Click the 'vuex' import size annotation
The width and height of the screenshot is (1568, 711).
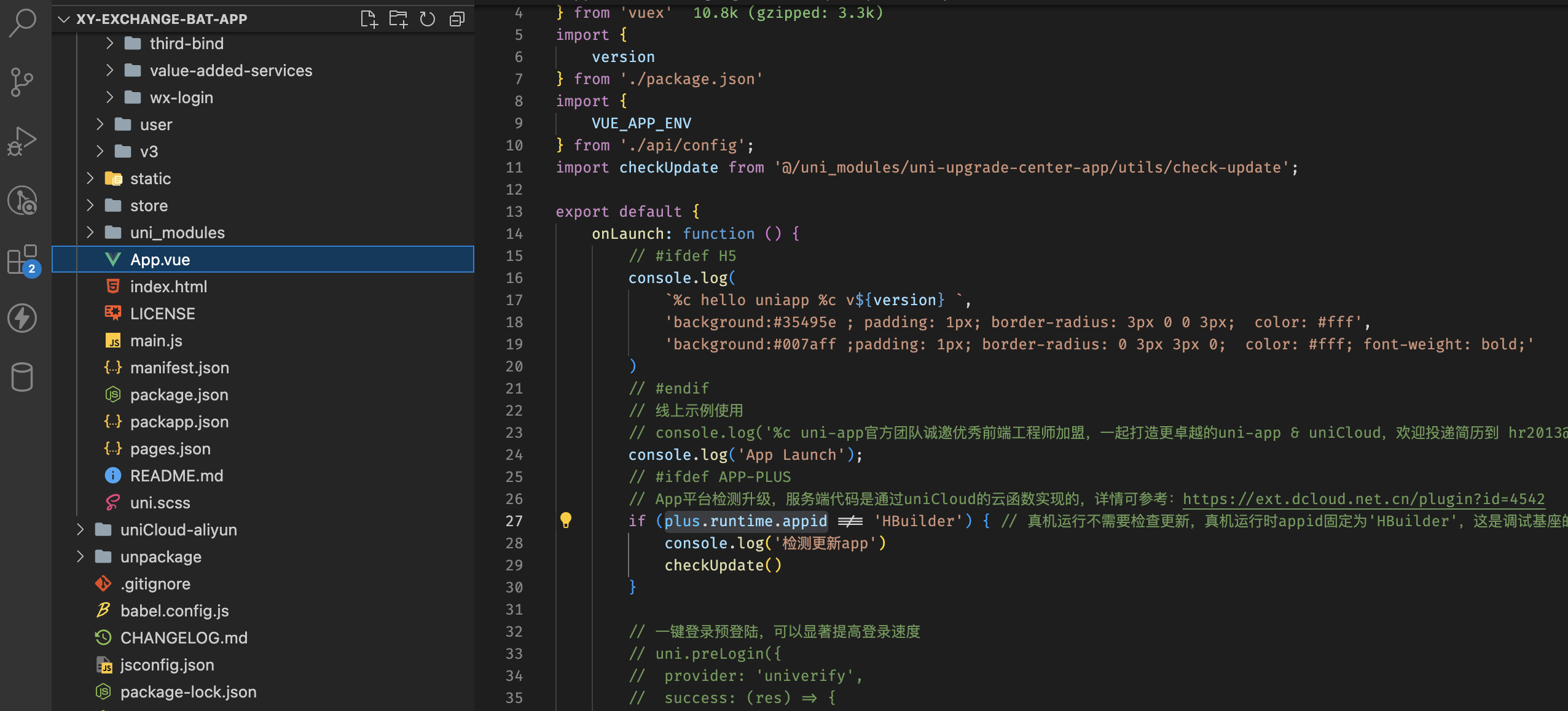[788, 12]
